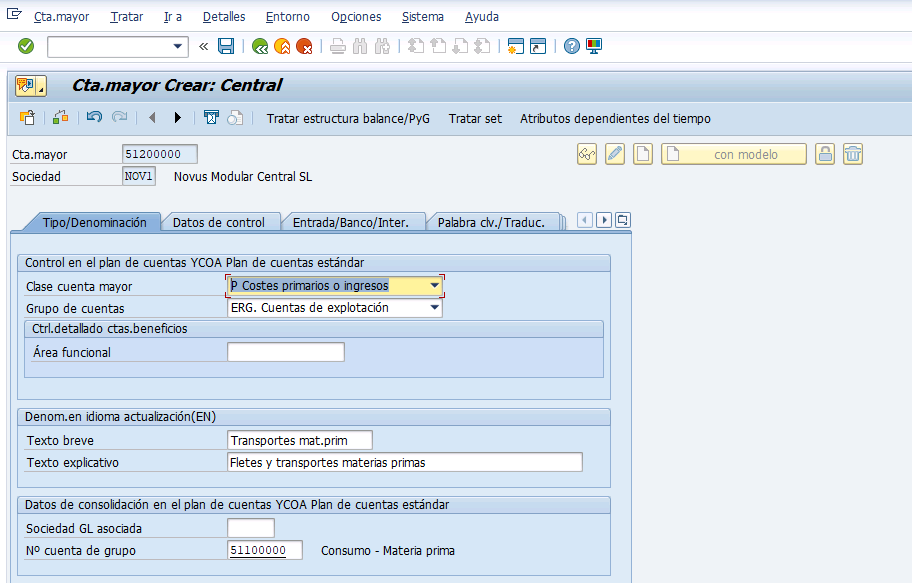
Task: Expand the command field dropdown arrow
Action: (x=178, y=47)
